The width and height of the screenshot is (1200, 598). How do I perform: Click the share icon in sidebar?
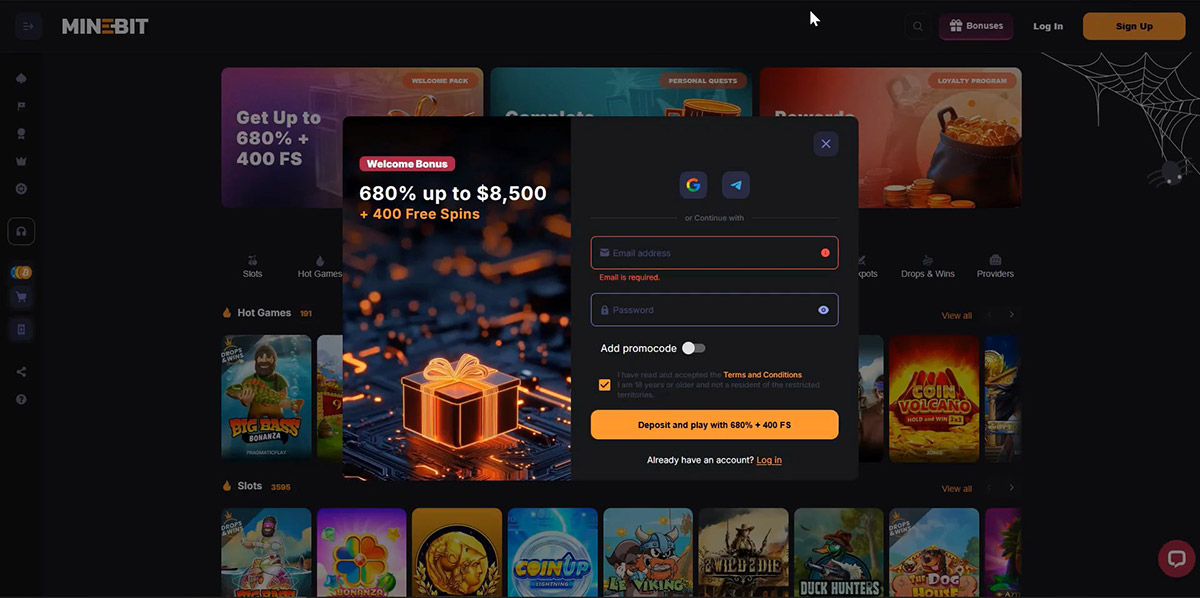[21, 372]
